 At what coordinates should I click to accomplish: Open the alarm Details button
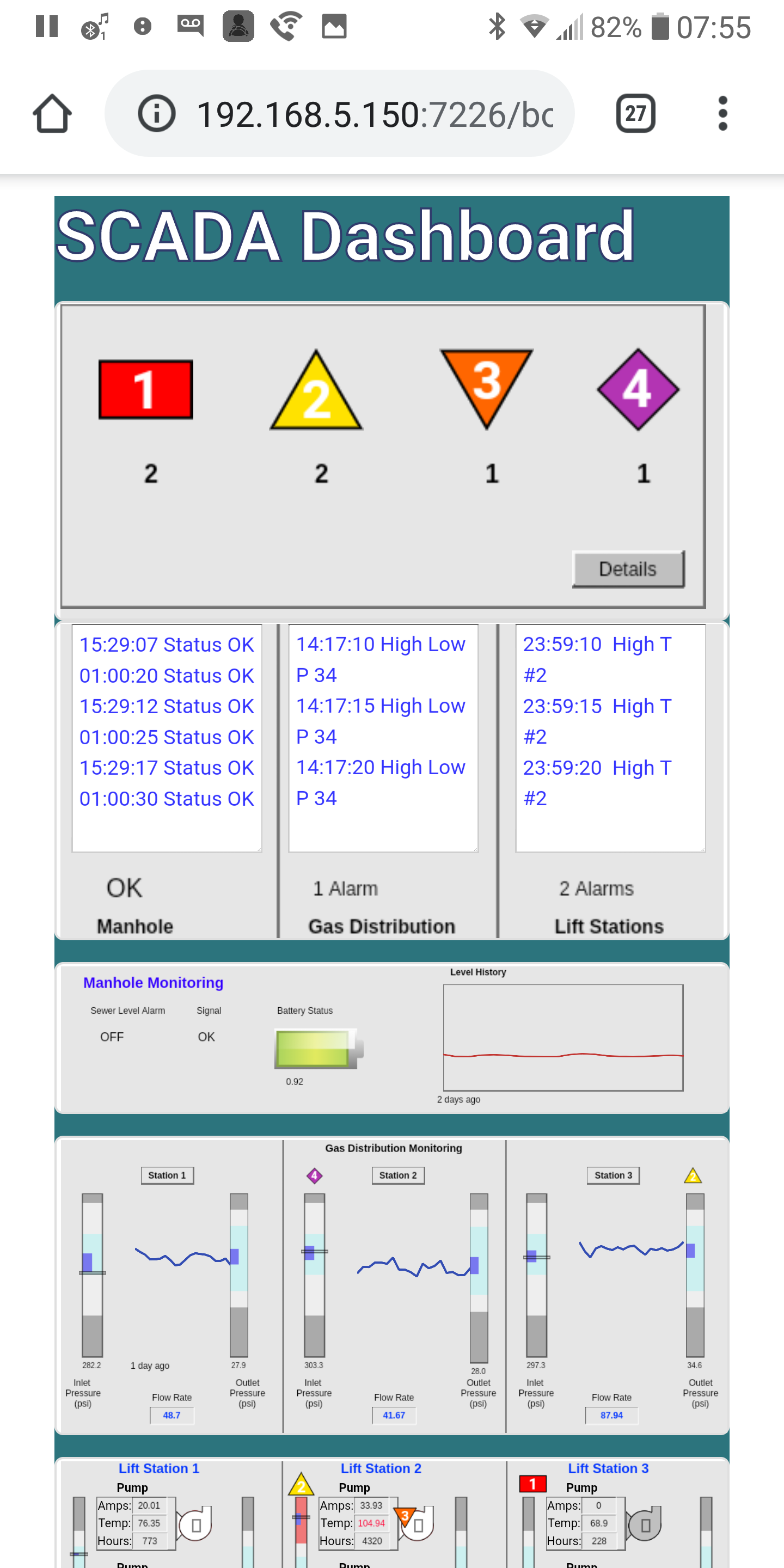[628, 569]
